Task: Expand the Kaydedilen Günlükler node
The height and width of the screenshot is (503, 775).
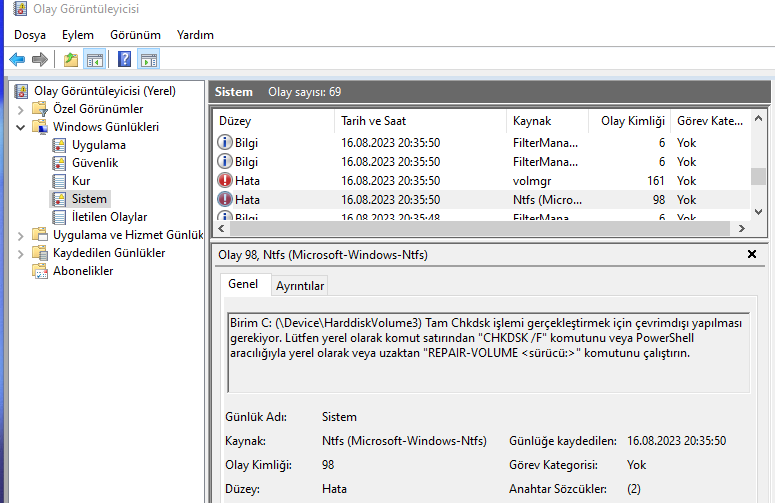Action: tap(21, 253)
